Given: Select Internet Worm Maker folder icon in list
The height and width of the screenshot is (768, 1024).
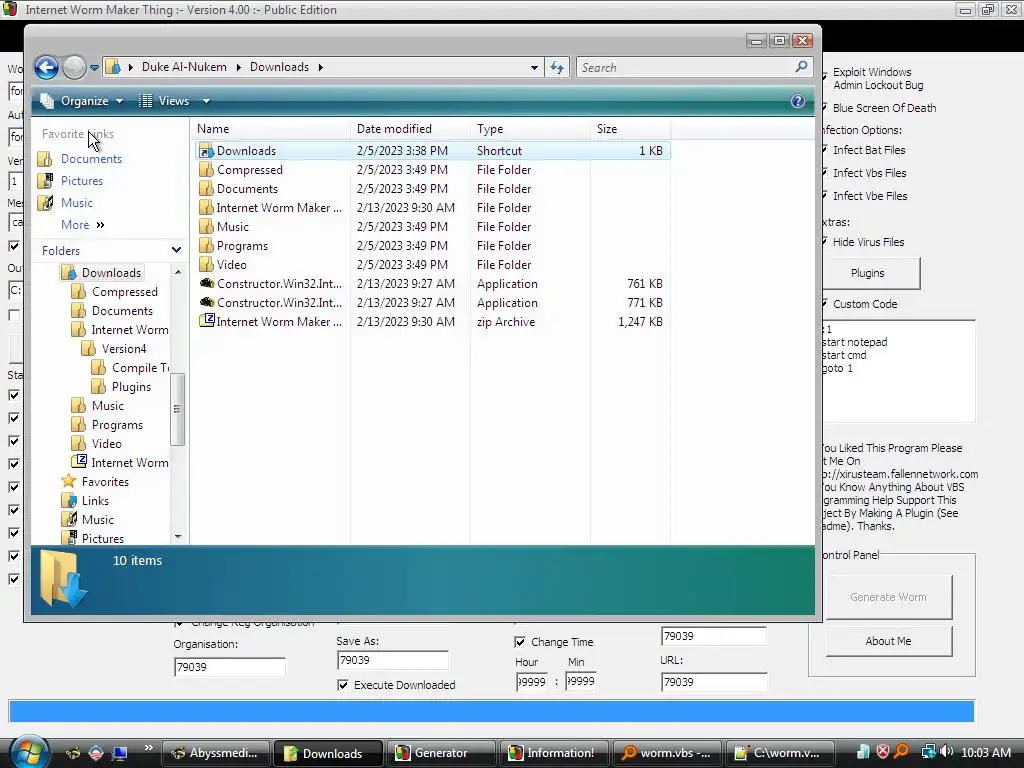Looking at the screenshot, I should pos(206,208).
